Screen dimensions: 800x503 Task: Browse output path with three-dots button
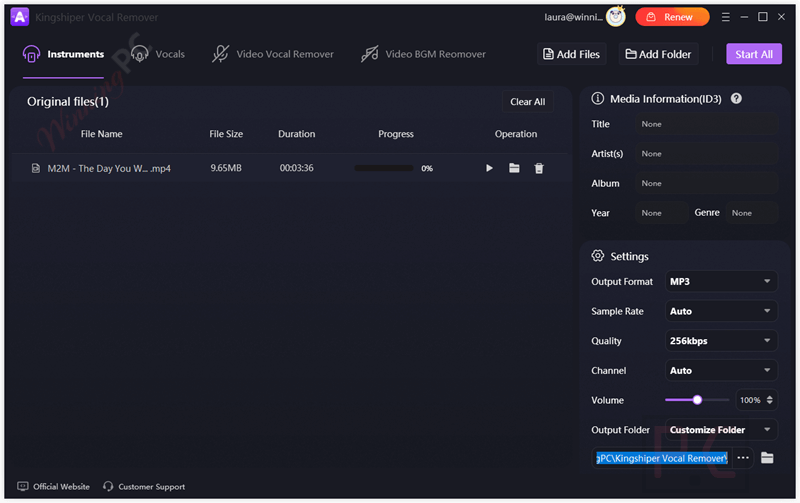743,458
